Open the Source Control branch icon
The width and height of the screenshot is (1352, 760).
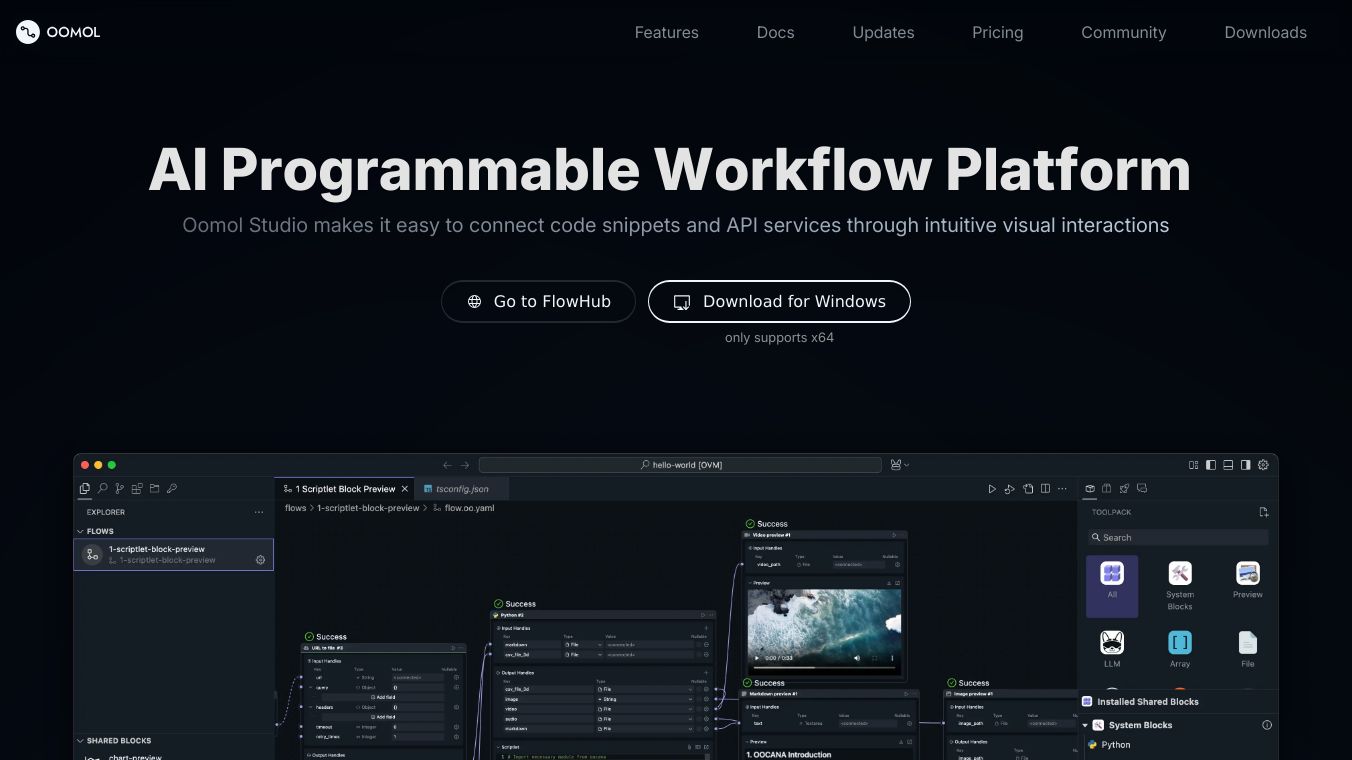119,489
